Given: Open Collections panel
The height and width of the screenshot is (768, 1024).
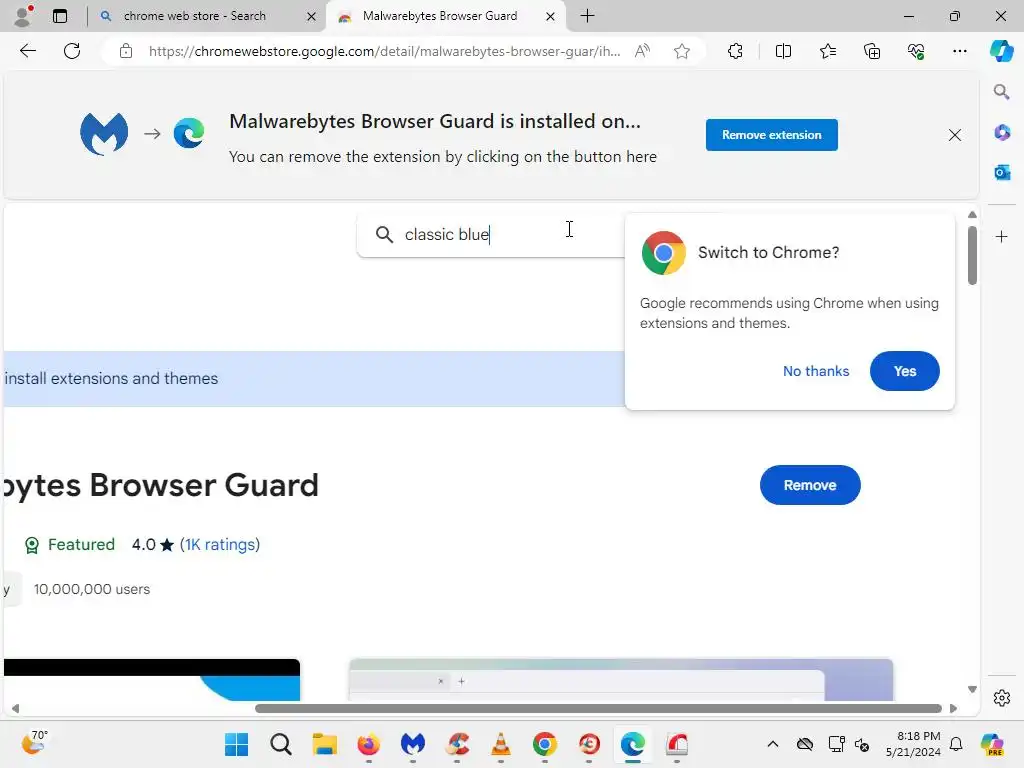Looking at the screenshot, I should pos(872,51).
